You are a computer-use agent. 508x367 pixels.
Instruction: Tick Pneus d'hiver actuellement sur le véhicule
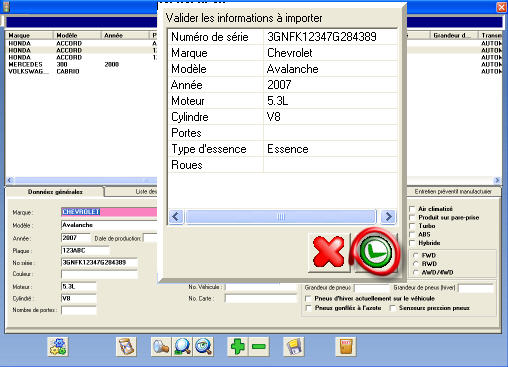[x=308, y=298]
